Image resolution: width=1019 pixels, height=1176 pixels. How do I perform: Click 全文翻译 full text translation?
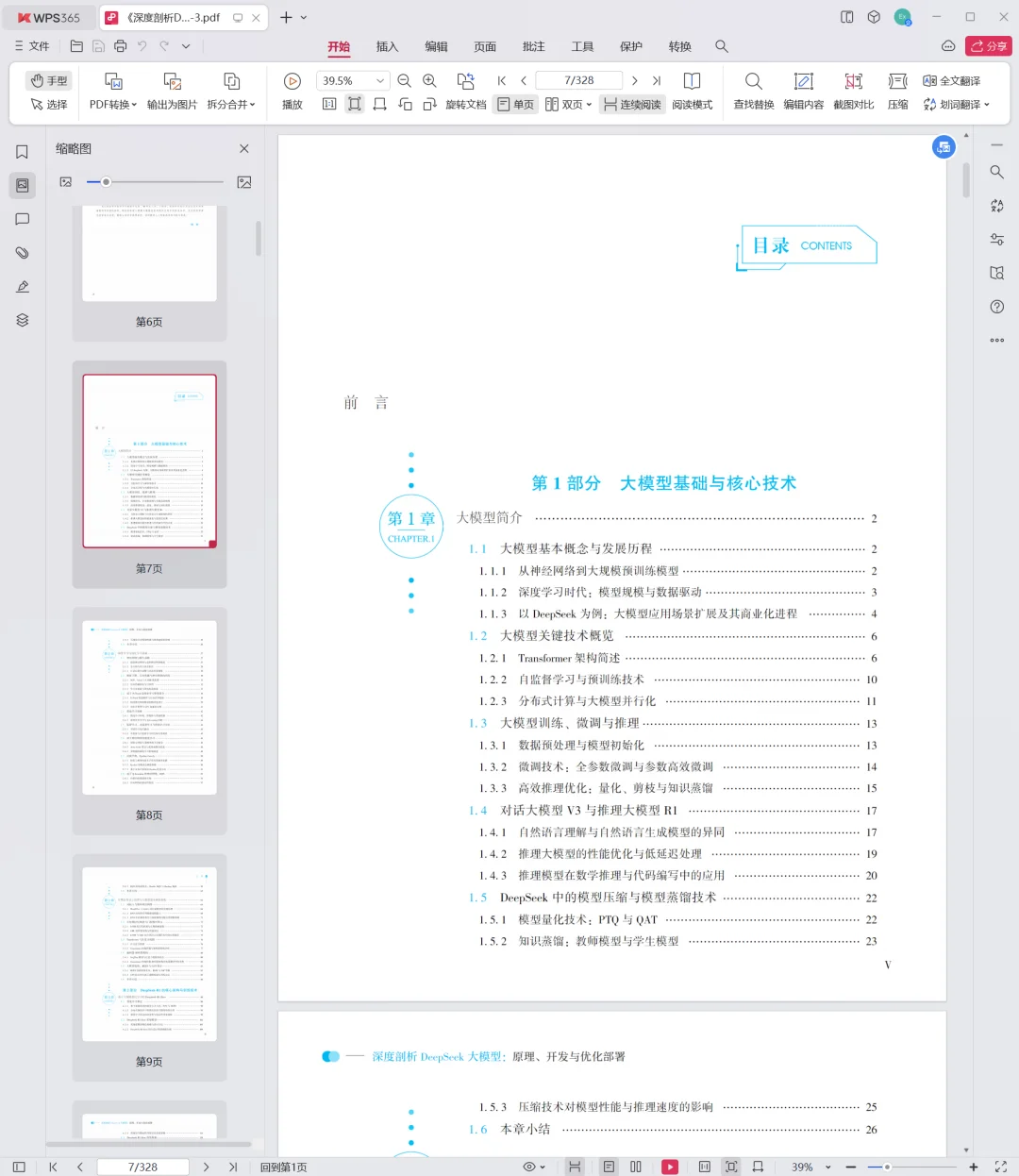point(952,81)
